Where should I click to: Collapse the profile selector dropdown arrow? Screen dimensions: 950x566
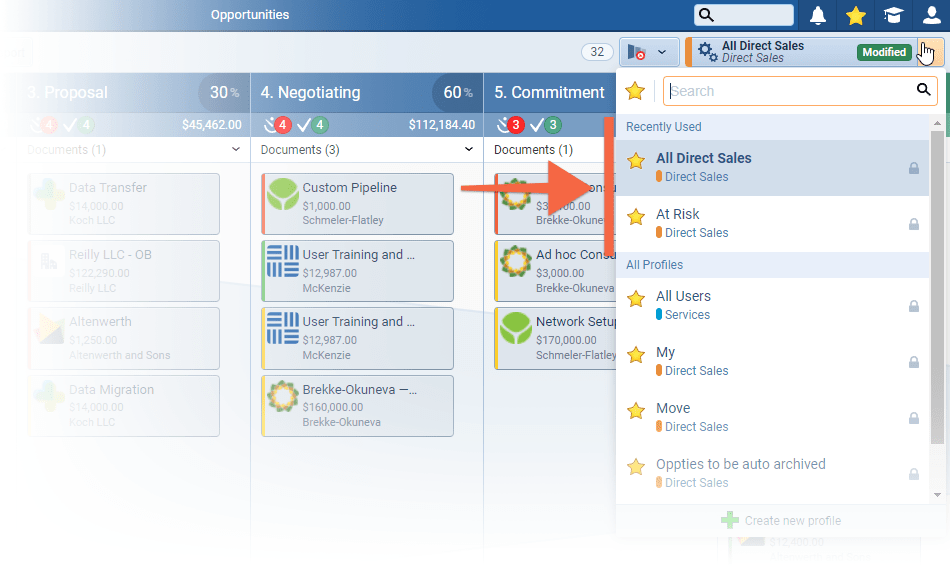click(928, 52)
